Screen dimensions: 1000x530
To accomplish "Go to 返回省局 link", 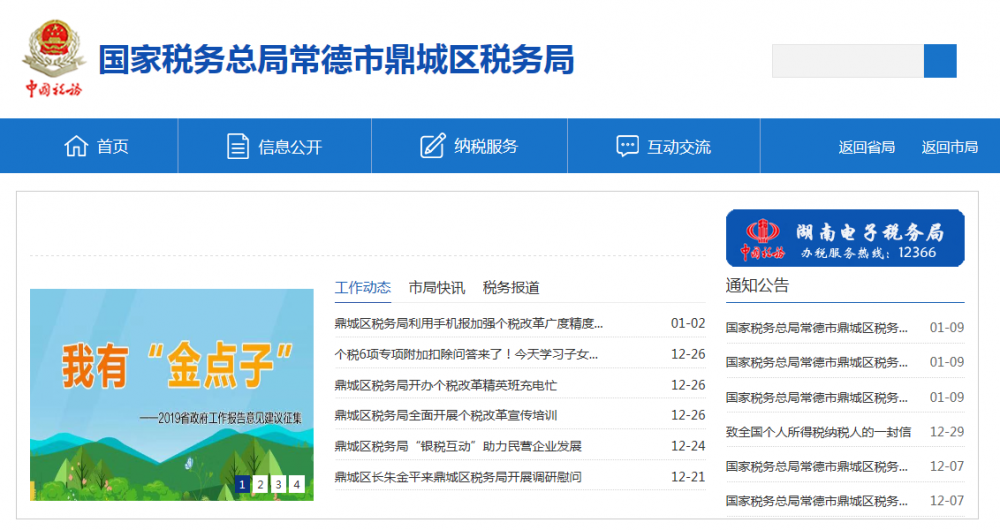I will [x=866, y=147].
